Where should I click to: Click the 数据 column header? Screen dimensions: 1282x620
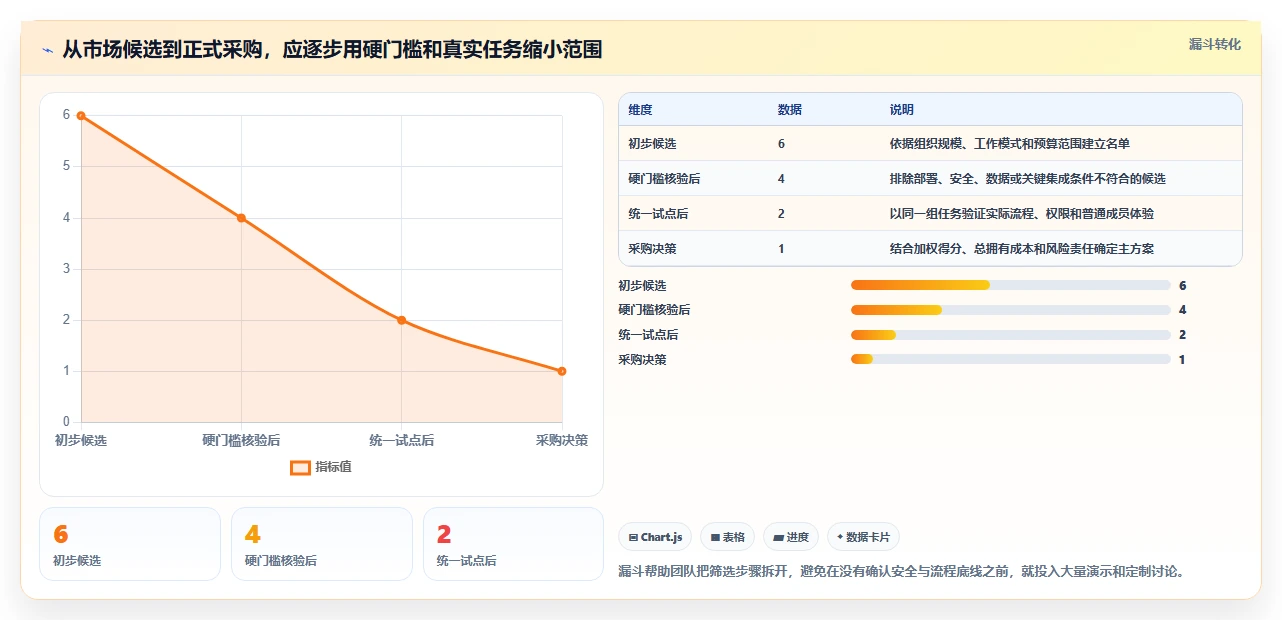coord(789,110)
